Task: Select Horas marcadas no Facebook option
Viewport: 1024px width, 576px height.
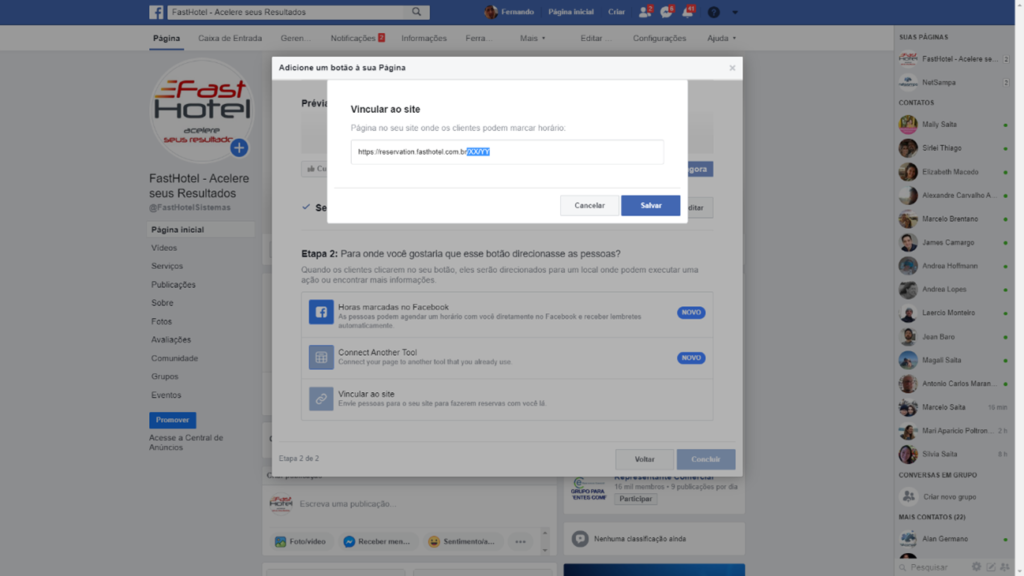Action: coord(507,315)
